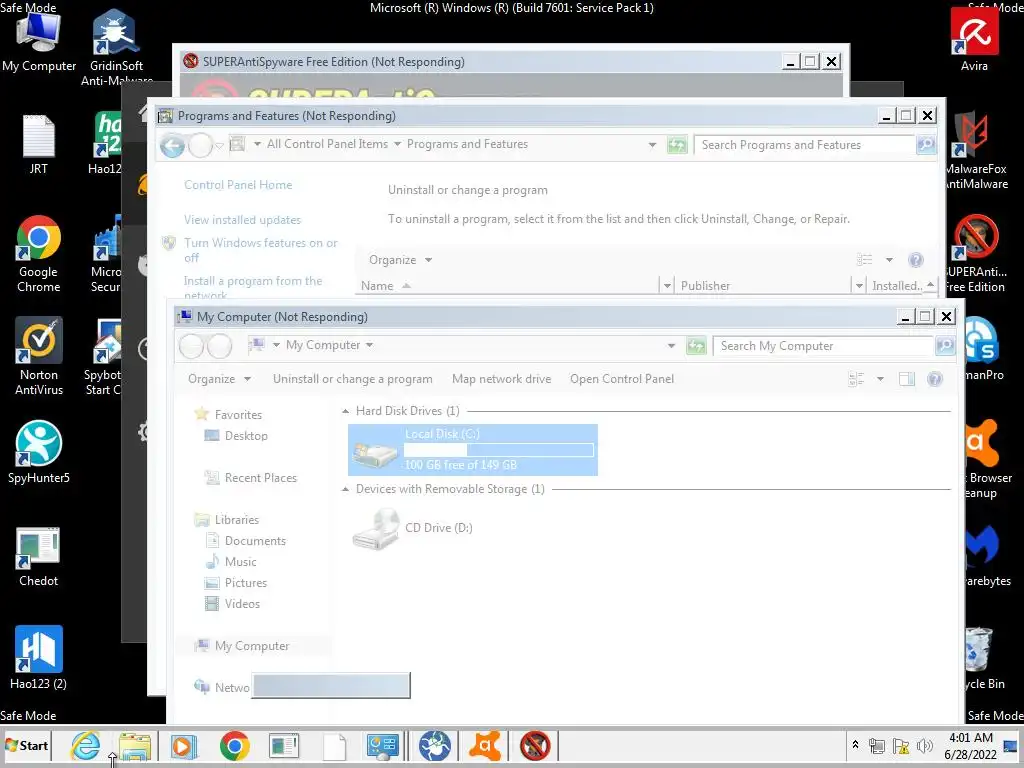Collapse Devices with Removable Storage group
The height and width of the screenshot is (768, 1024).
point(345,489)
